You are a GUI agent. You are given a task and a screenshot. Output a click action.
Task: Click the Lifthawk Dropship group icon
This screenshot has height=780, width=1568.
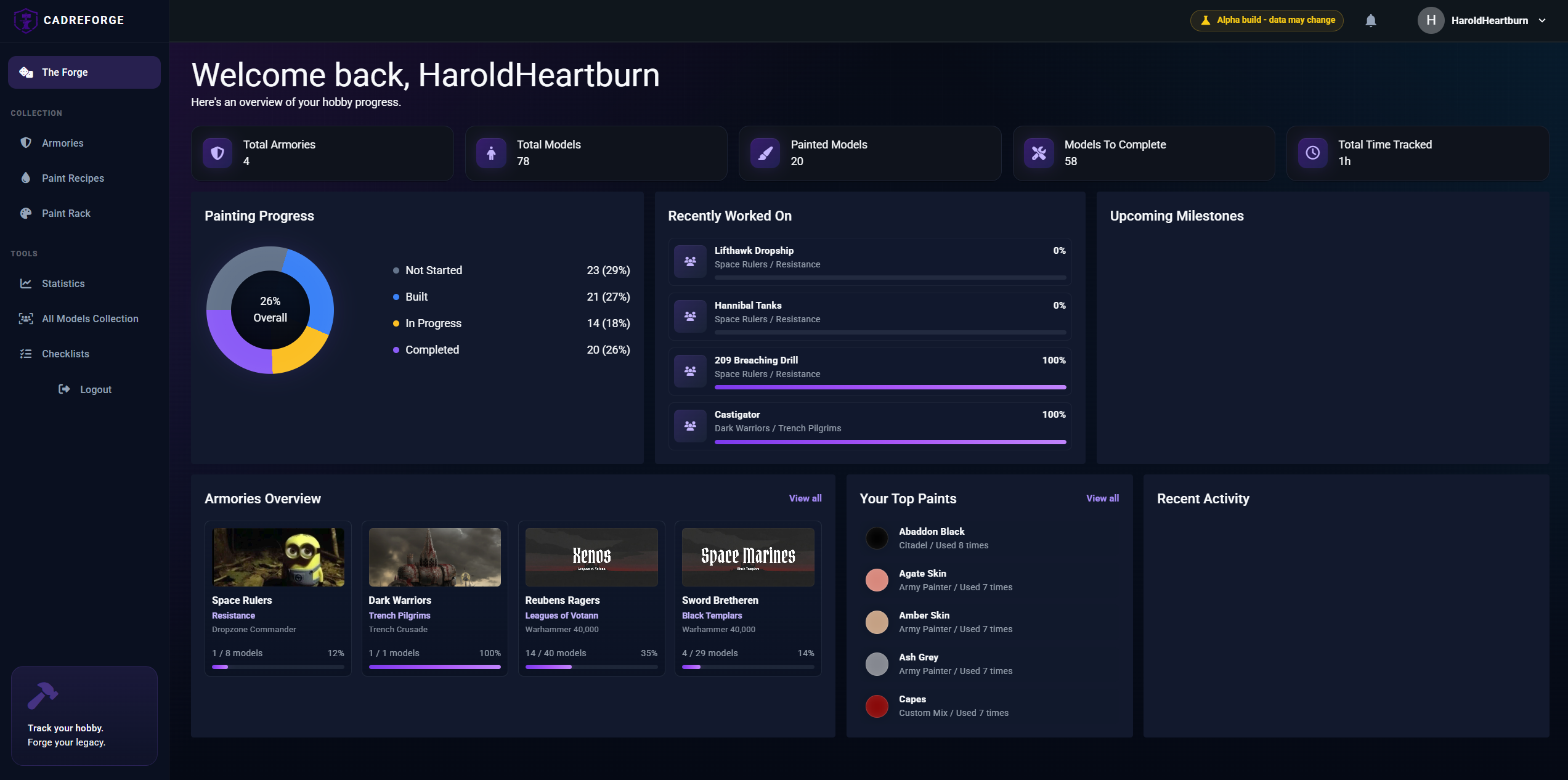(x=690, y=261)
